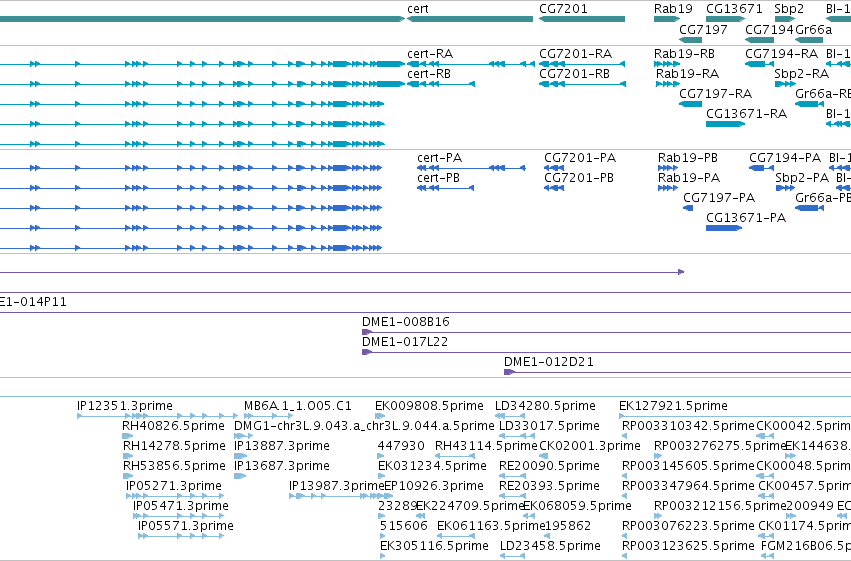Screen dimensions: 851x561
Task: Click the CG7197-PA protein label
Action: (x=719, y=198)
